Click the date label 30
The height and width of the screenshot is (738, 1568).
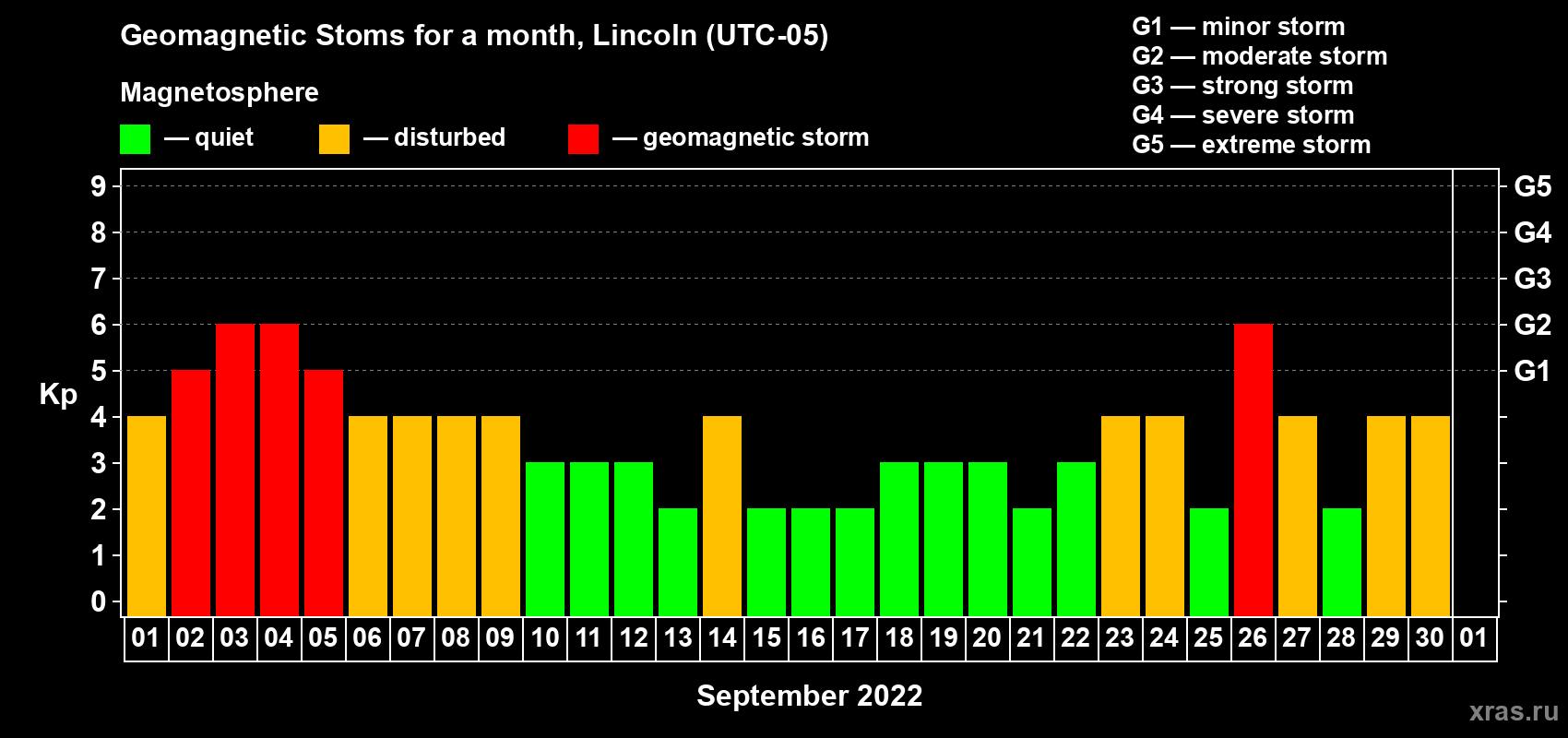click(x=1430, y=638)
